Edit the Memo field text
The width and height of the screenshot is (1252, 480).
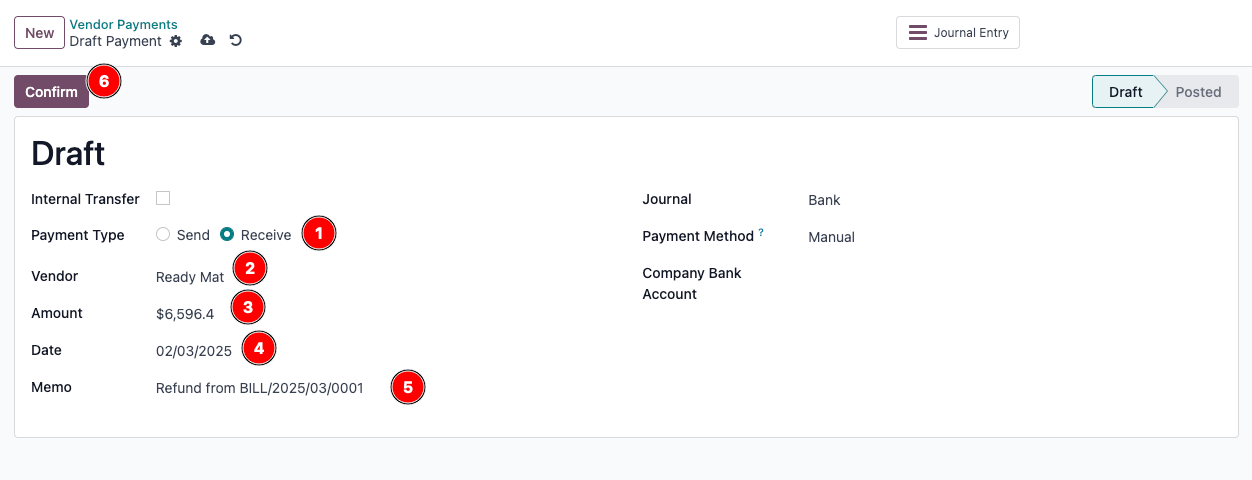tap(260, 388)
